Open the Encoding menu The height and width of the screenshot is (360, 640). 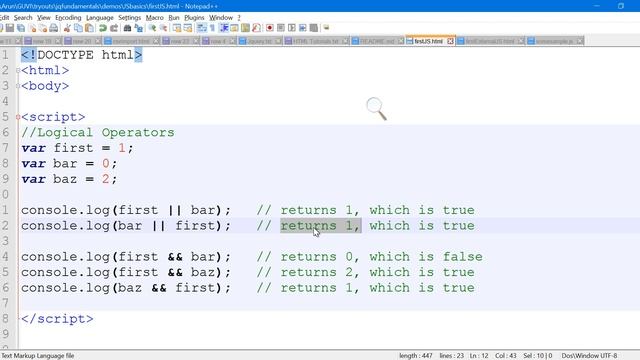pyautogui.click(x=68, y=18)
